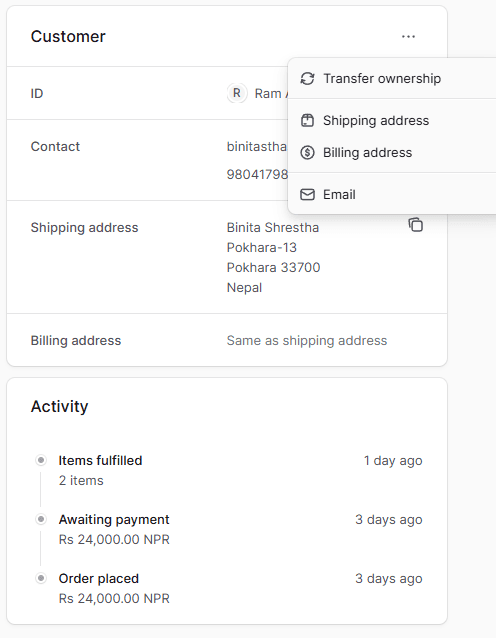Click Same as shipping address text
The width and height of the screenshot is (496, 638).
(x=307, y=341)
